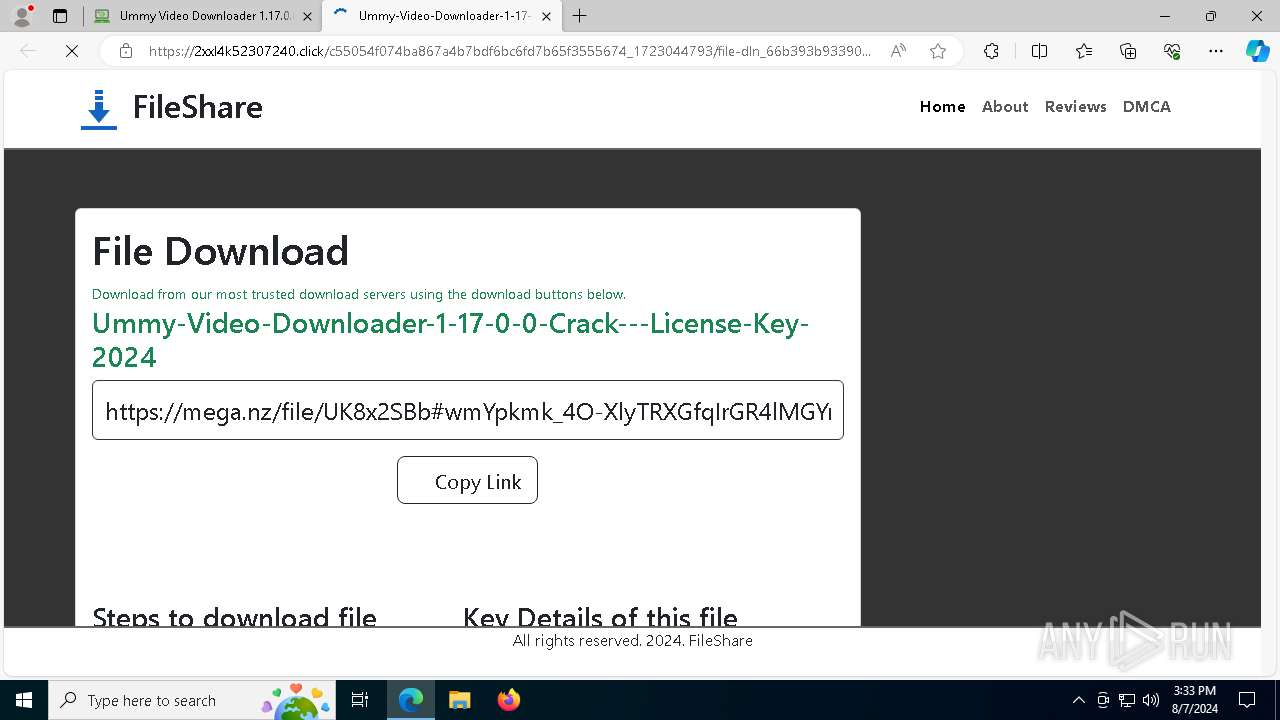Open the Extensions puzzle icon
Screen dimensions: 1280x720
point(991,51)
